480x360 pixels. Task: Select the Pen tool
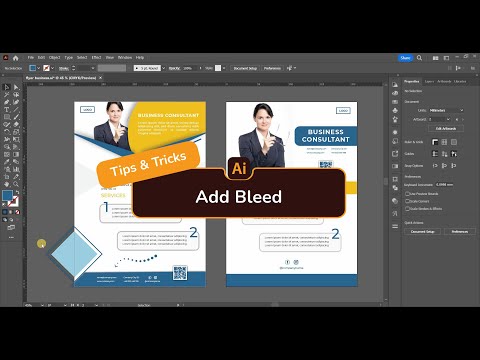6,102
